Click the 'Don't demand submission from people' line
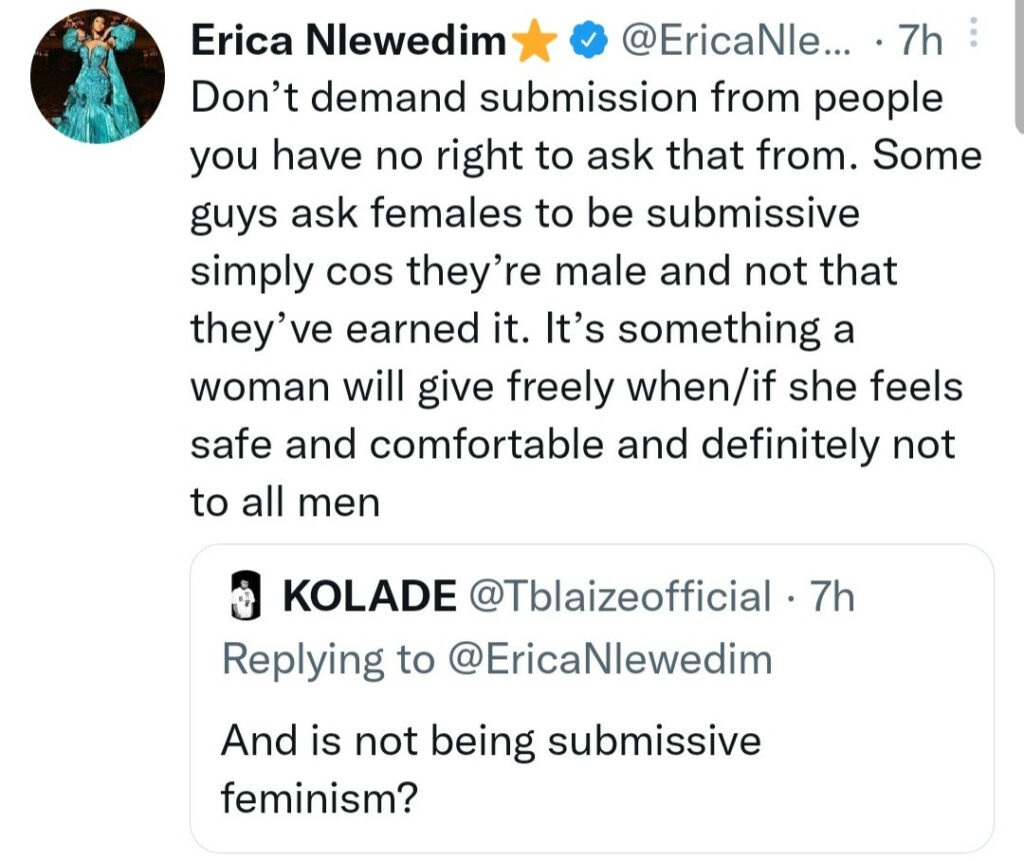Screen dimensions: 1024x861 click(565, 98)
